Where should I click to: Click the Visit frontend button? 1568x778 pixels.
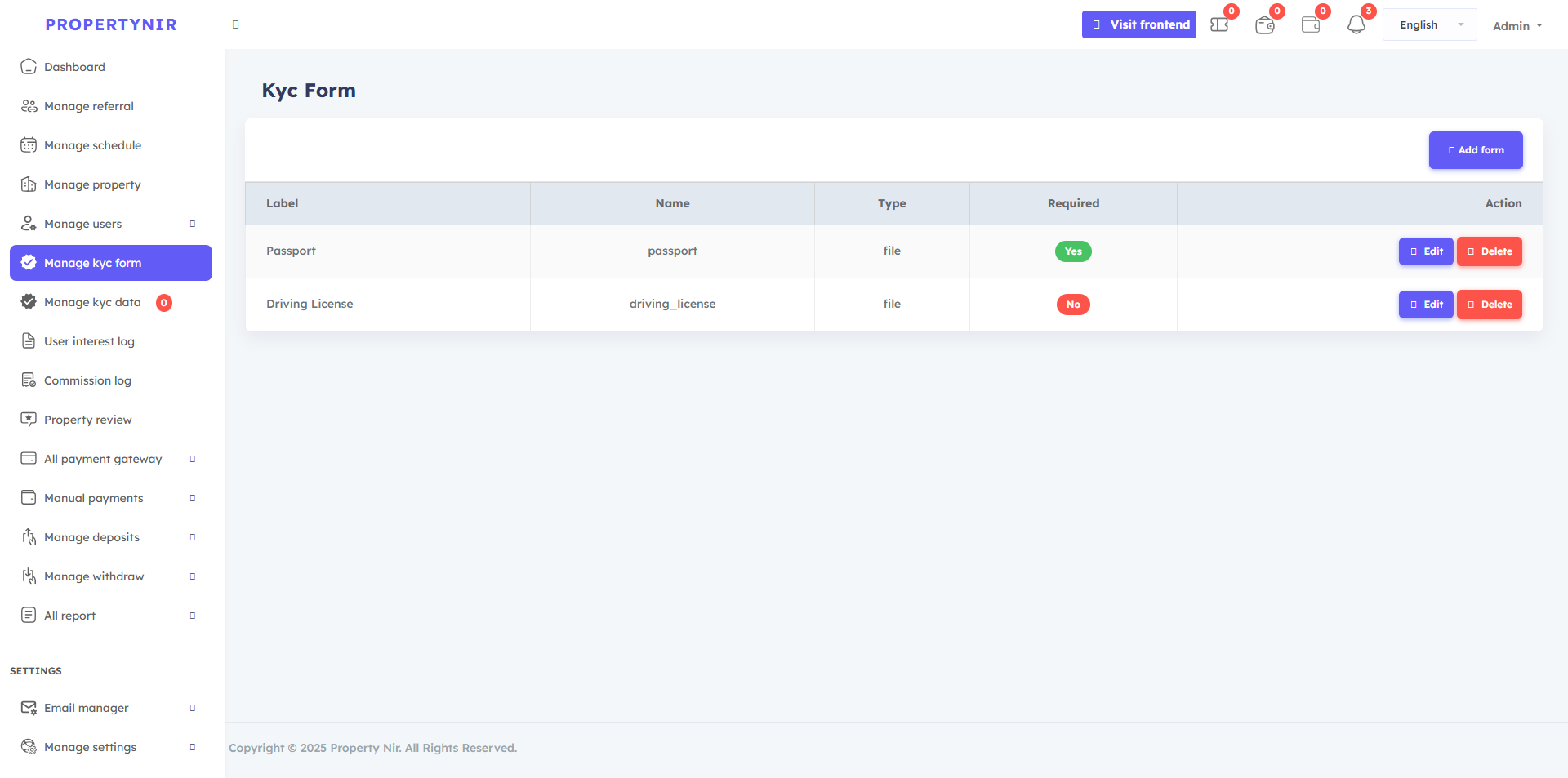click(x=1138, y=24)
